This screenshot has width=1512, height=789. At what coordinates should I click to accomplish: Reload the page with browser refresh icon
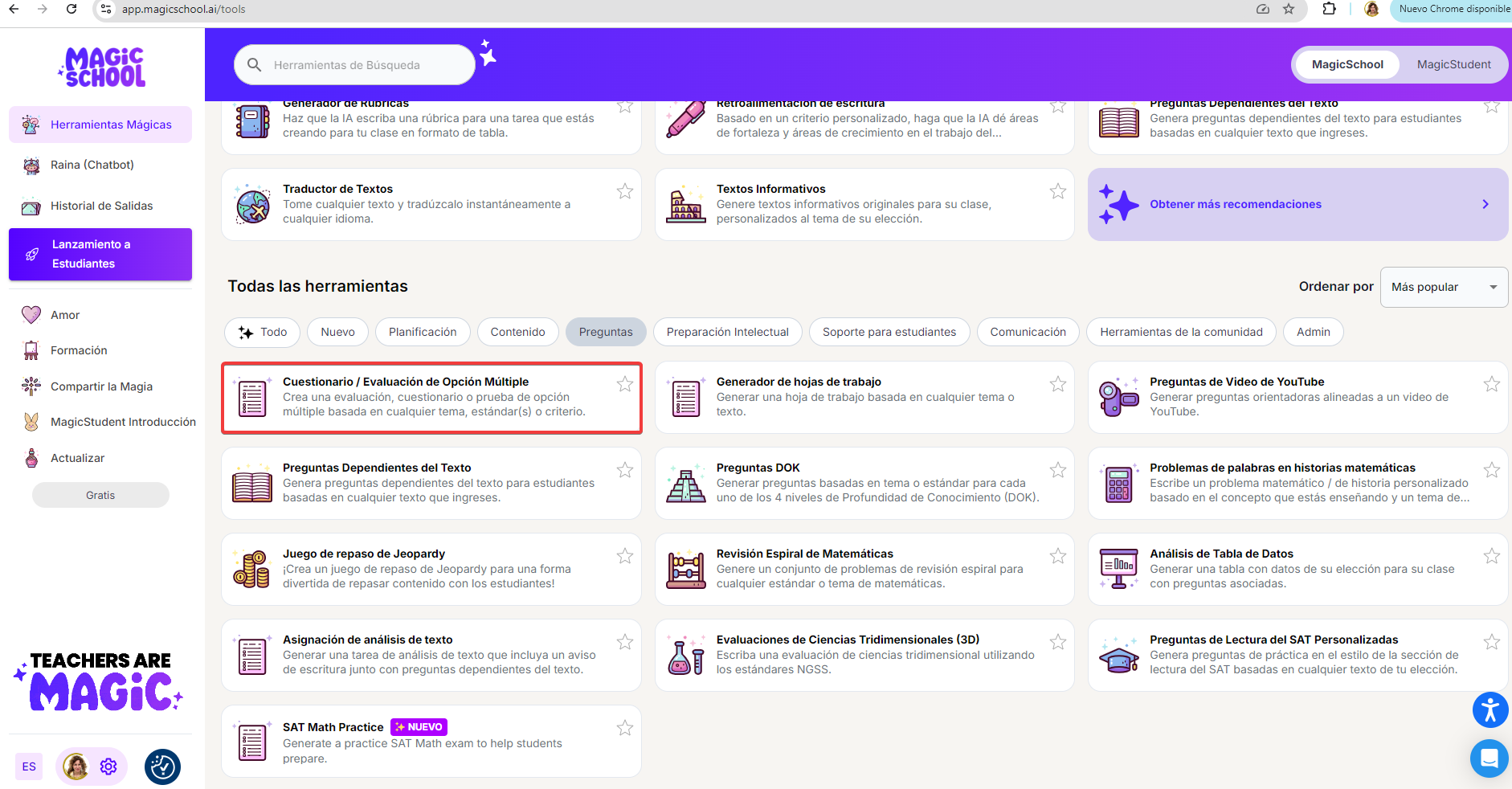pos(72,9)
